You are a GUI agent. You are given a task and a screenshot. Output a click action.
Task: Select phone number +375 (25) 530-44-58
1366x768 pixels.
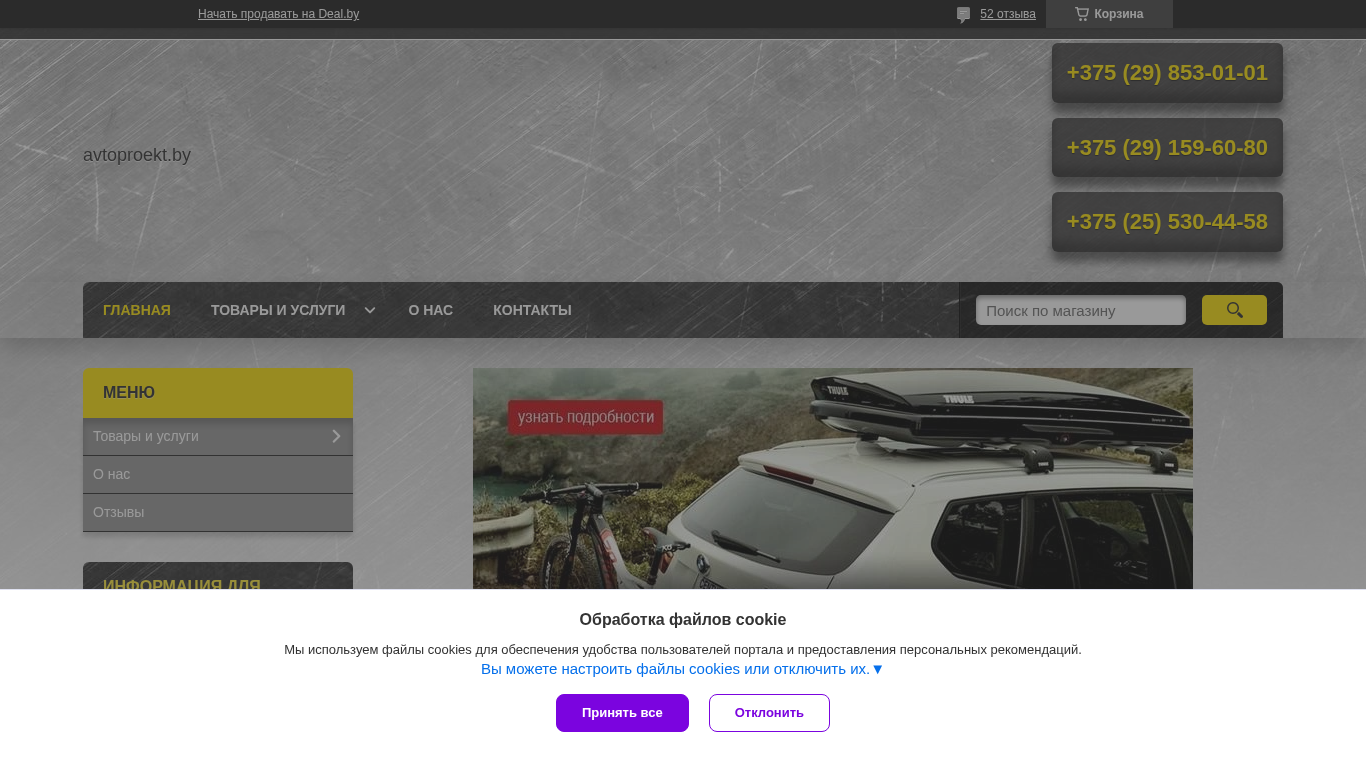pos(1167,222)
